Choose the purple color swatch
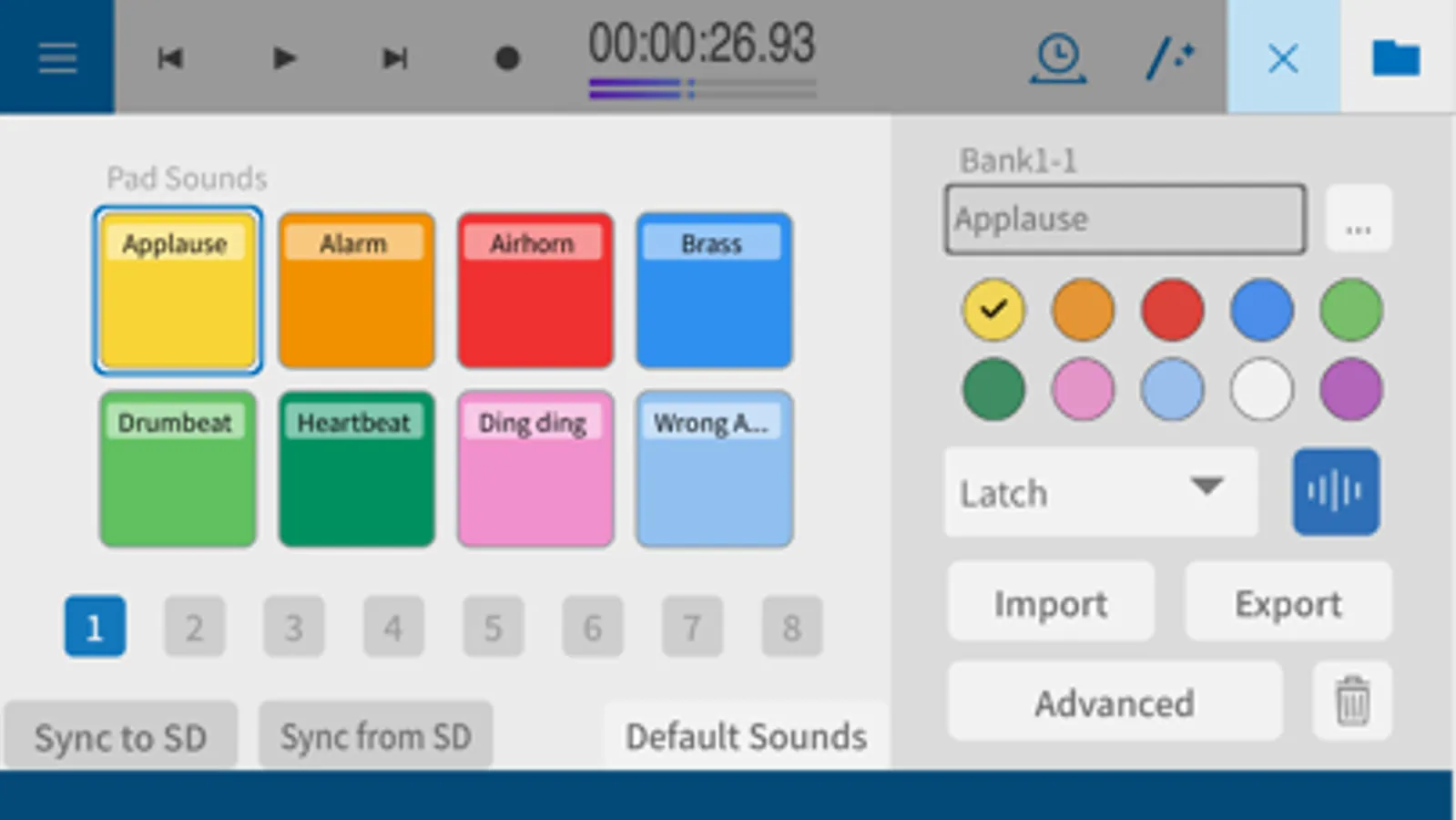 1350,389
